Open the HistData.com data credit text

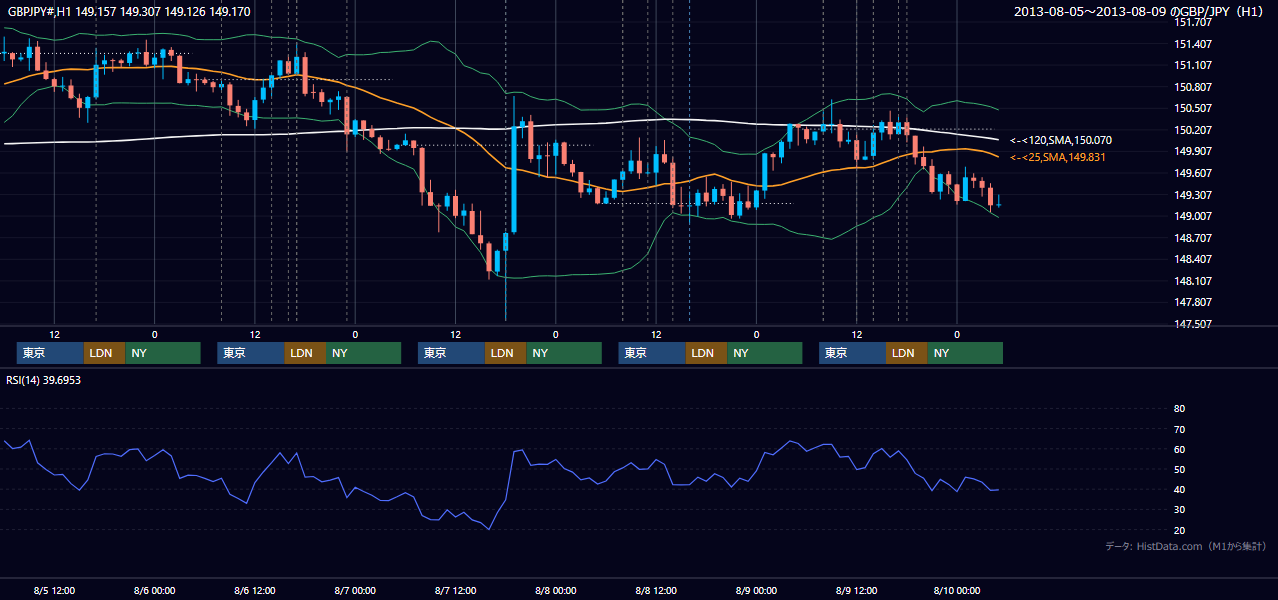(1186, 546)
